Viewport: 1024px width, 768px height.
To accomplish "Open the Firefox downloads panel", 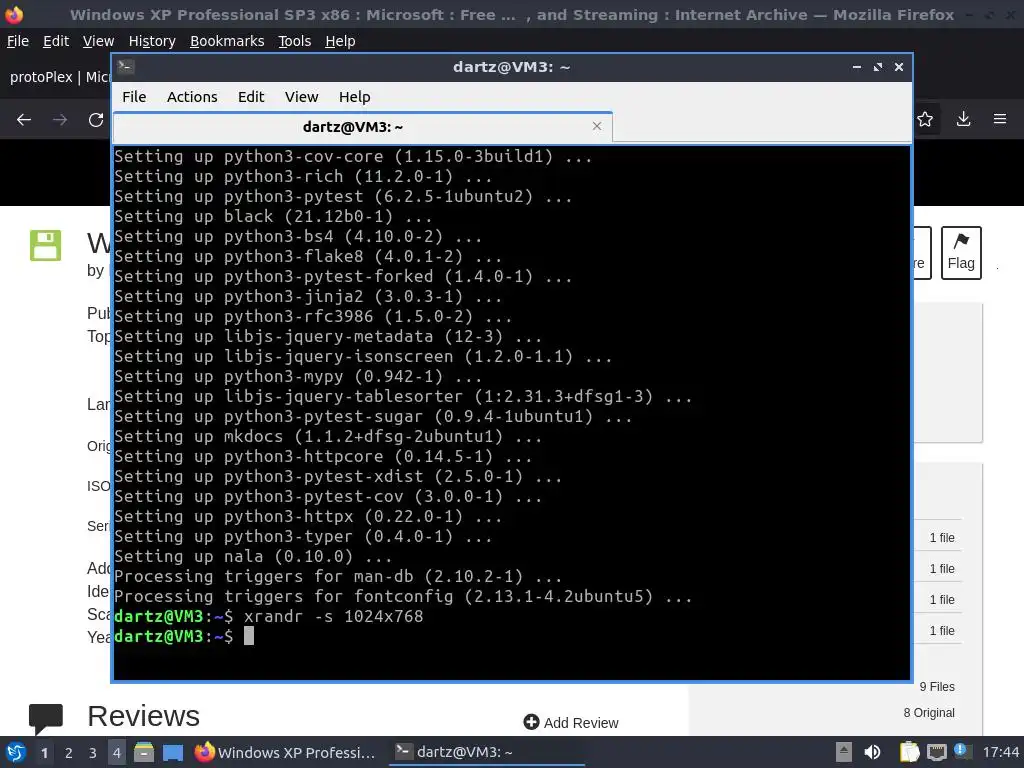I will point(963,119).
